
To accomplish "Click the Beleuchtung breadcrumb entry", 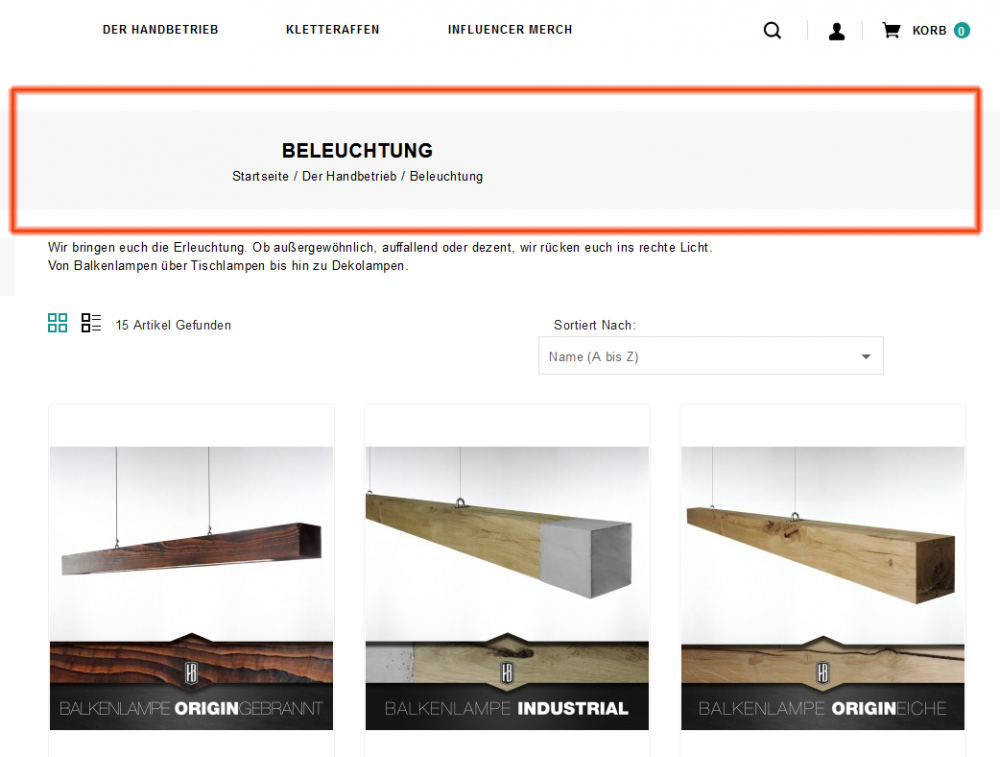I will (x=446, y=177).
